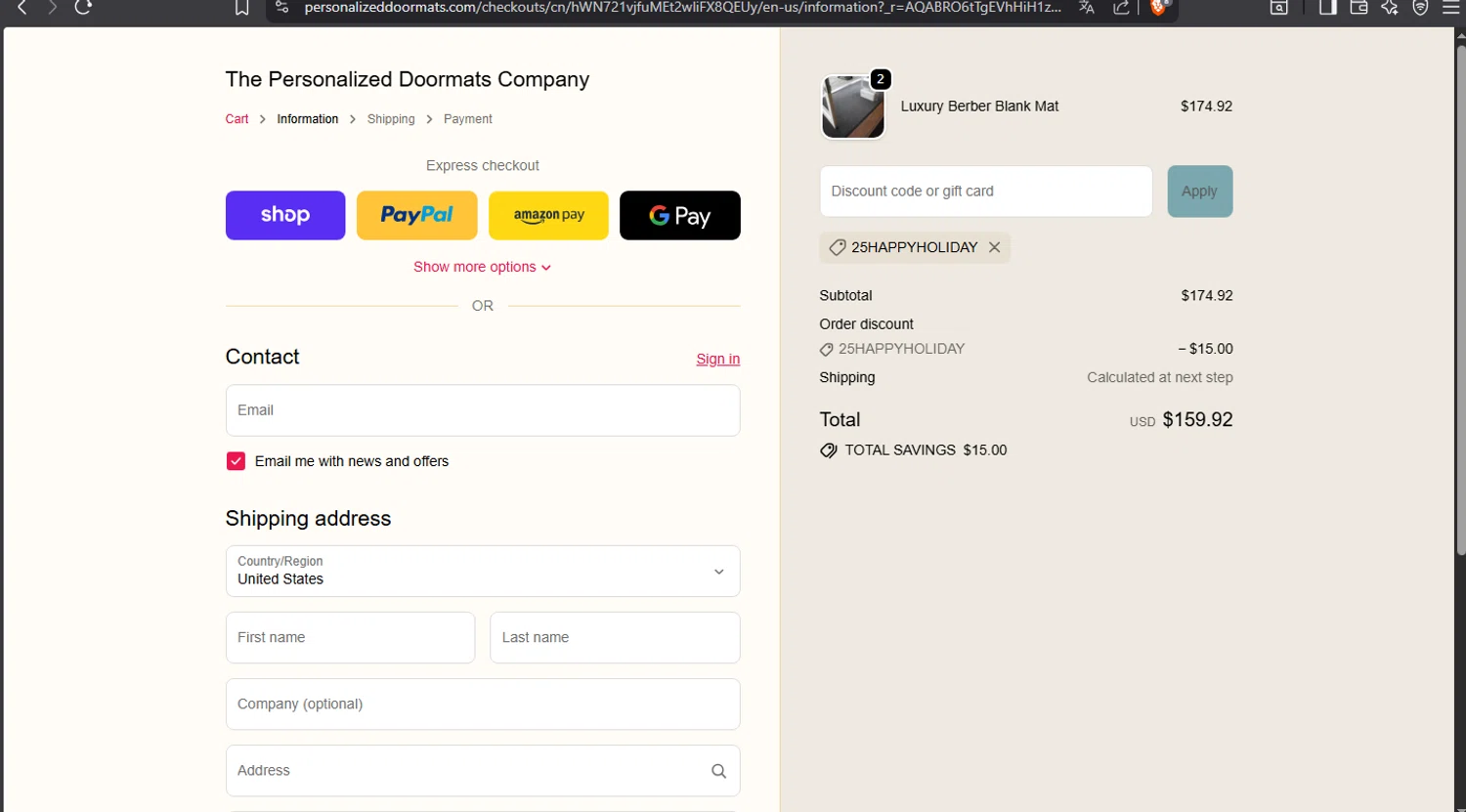Select the Shipping breadcrumb step

[x=391, y=119]
